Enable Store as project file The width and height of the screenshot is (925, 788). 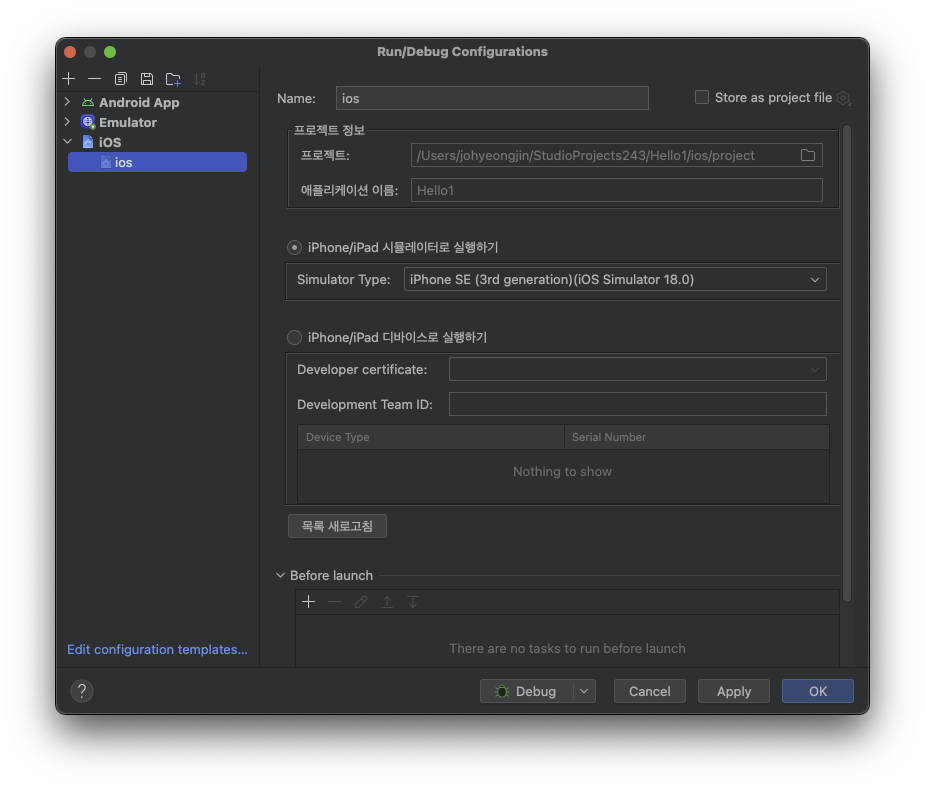click(702, 97)
